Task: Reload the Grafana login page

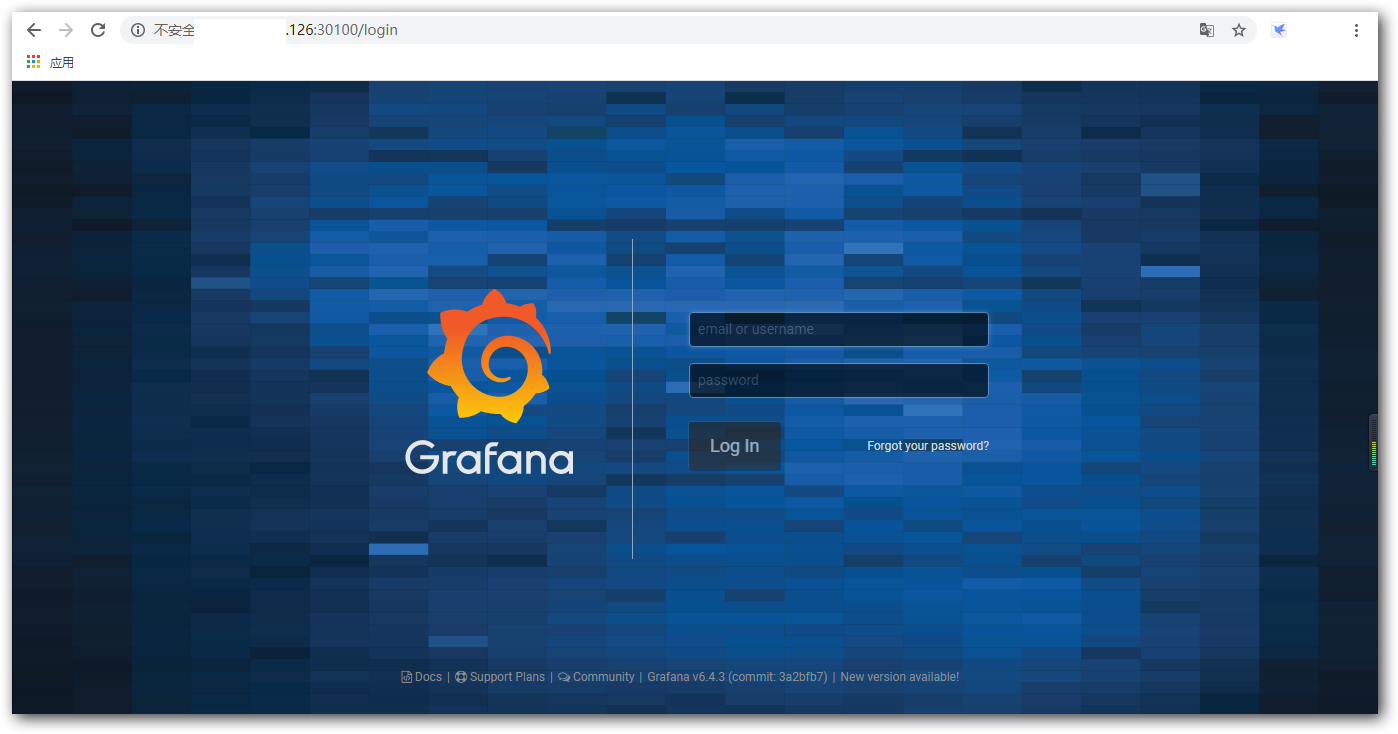Action: (98, 30)
